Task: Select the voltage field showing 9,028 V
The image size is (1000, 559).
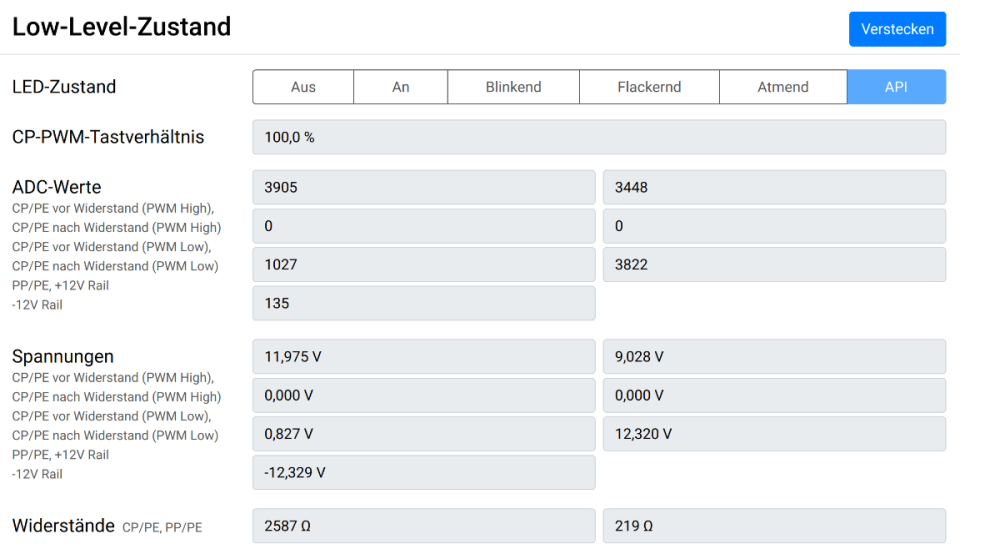Action: coord(774,357)
